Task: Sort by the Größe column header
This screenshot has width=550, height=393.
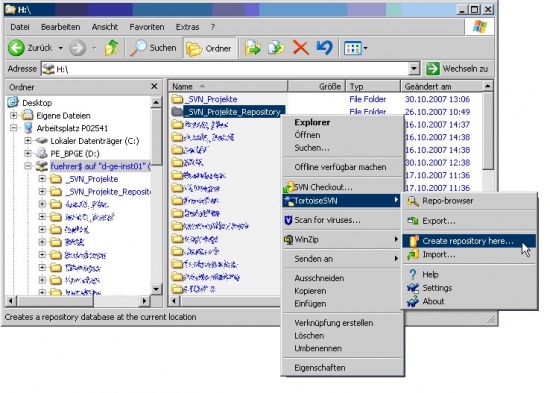Action: point(317,86)
